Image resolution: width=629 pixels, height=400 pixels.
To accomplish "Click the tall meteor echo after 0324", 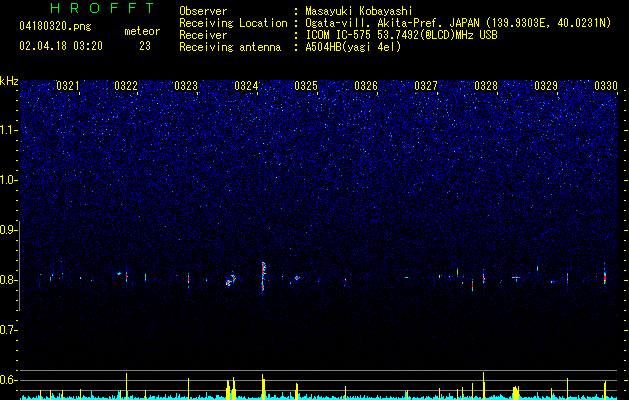I will [x=263, y=277].
